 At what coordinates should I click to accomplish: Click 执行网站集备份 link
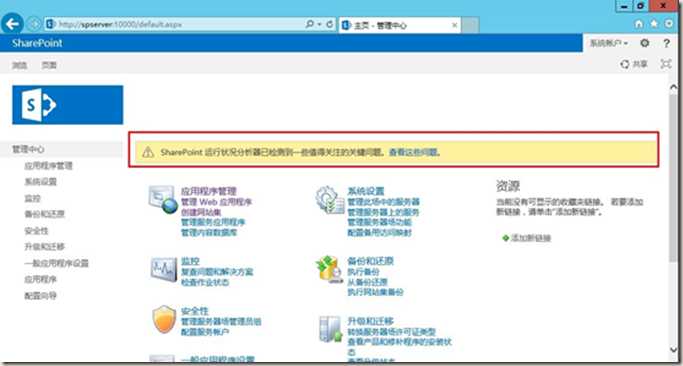click(x=375, y=292)
